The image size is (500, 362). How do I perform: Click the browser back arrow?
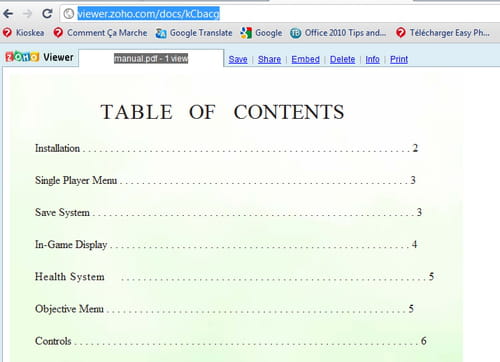tap(8, 14)
